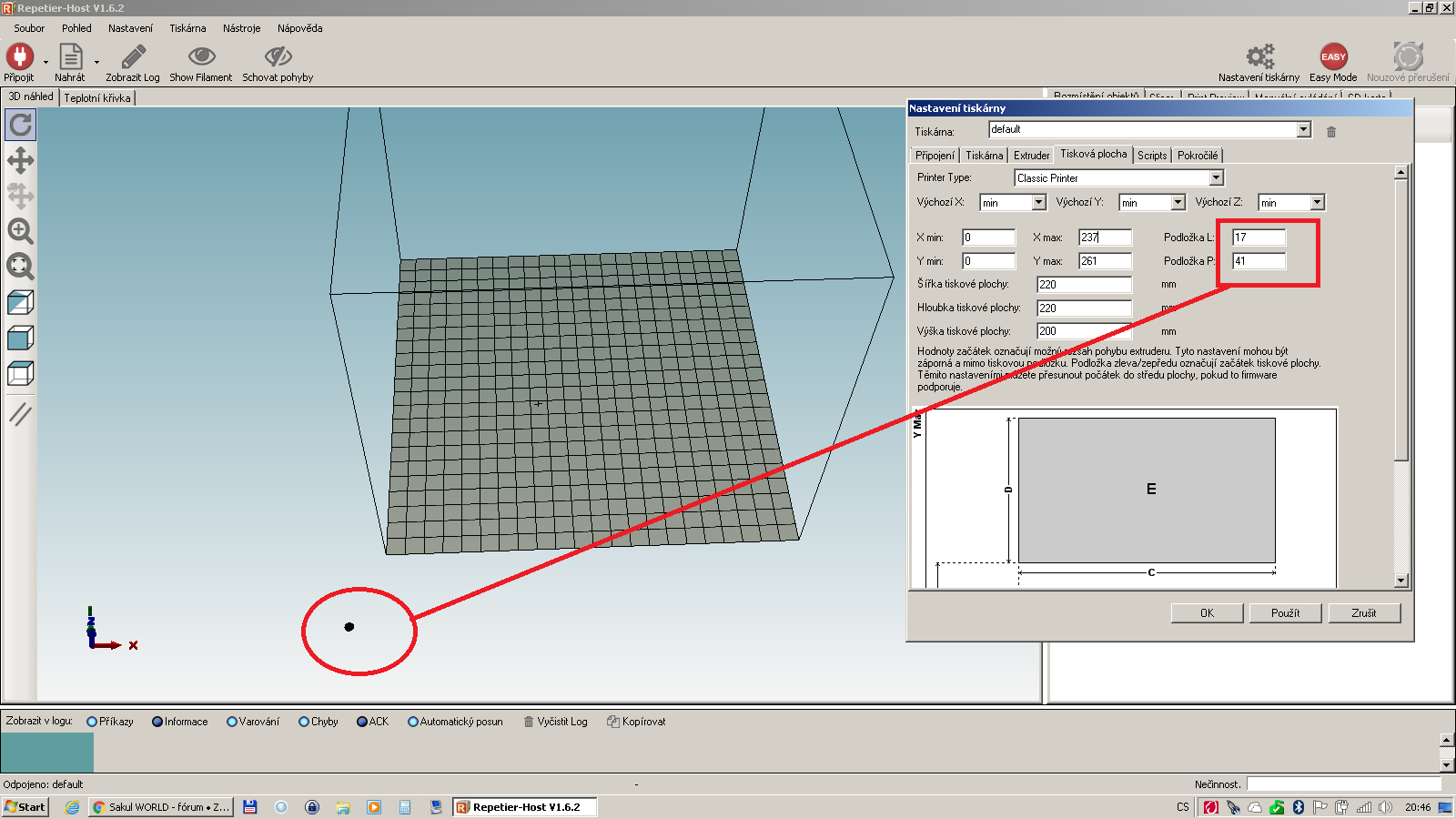Click the Schovat pohyby icon

coord(278,57)
